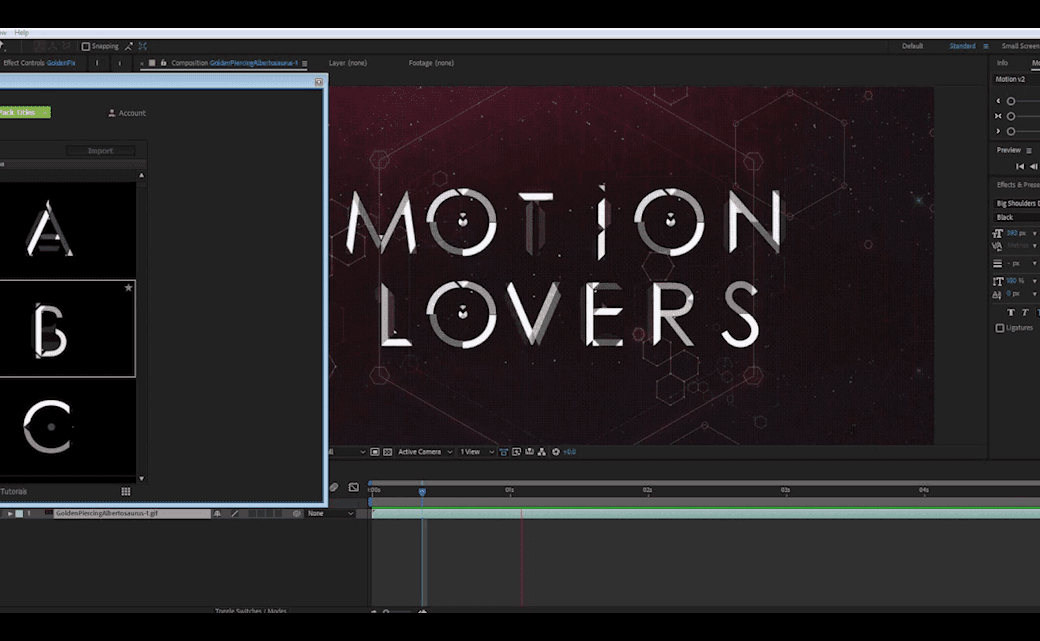1040x641 pixels.
Task: Open the Standard workspace menu icon
Action: 986,46
